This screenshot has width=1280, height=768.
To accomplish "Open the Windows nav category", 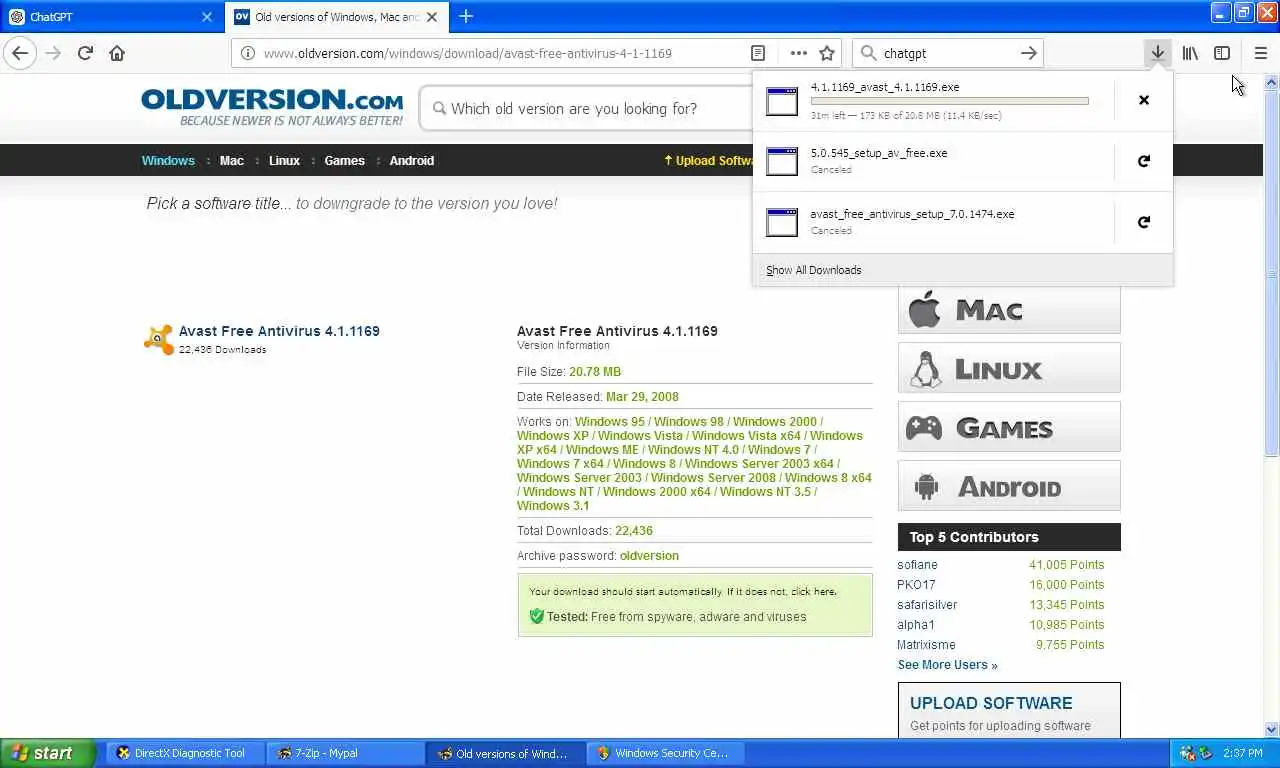I will [168, 160].
